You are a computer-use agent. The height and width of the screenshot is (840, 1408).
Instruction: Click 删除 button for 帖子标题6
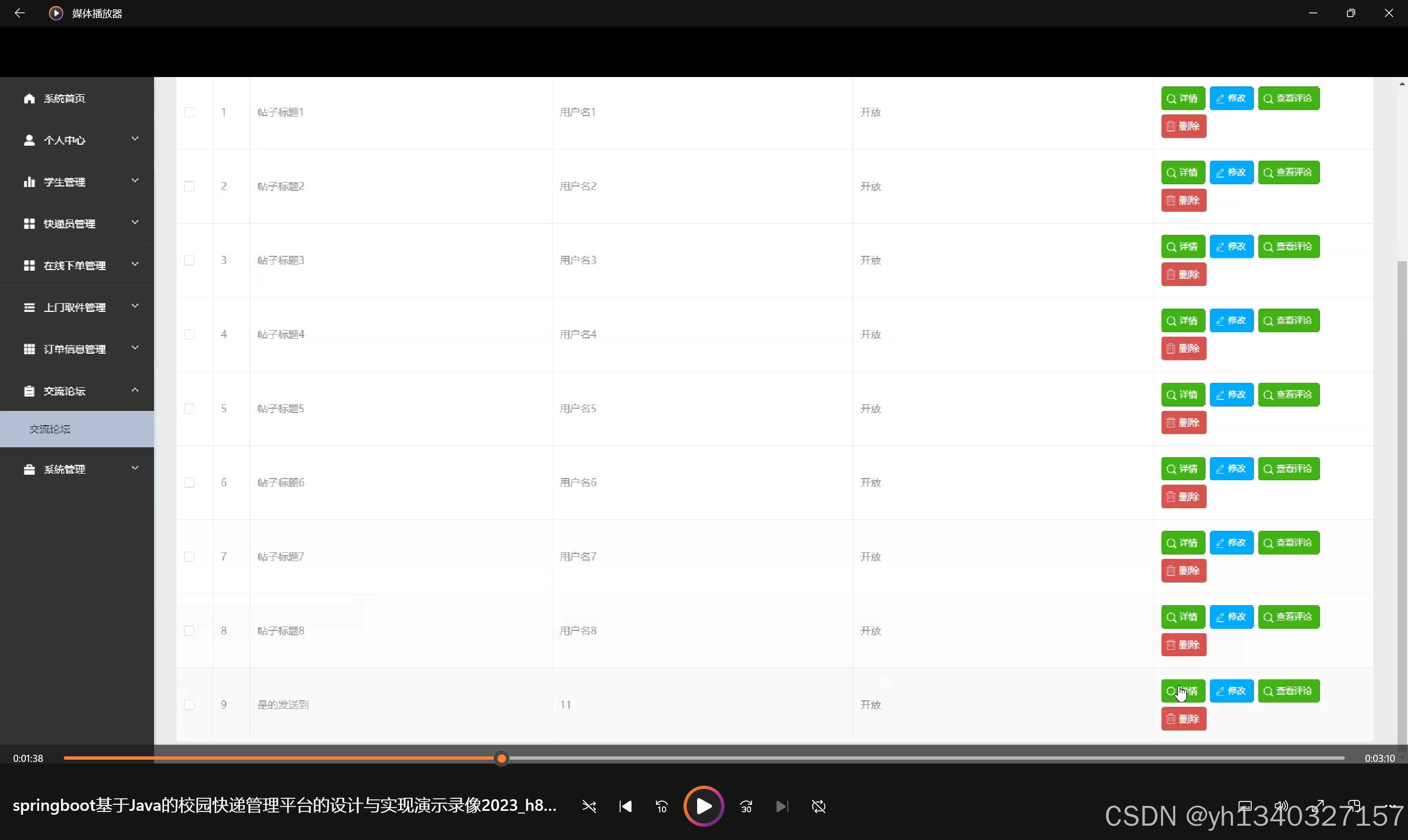pos(1184,497)
